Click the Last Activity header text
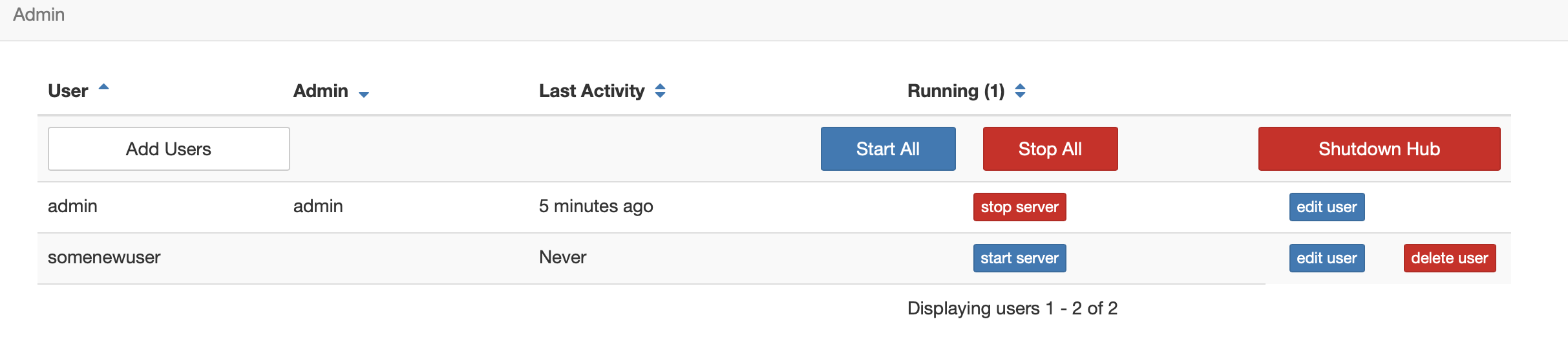 pyautogui.click(x=591, y=91)
